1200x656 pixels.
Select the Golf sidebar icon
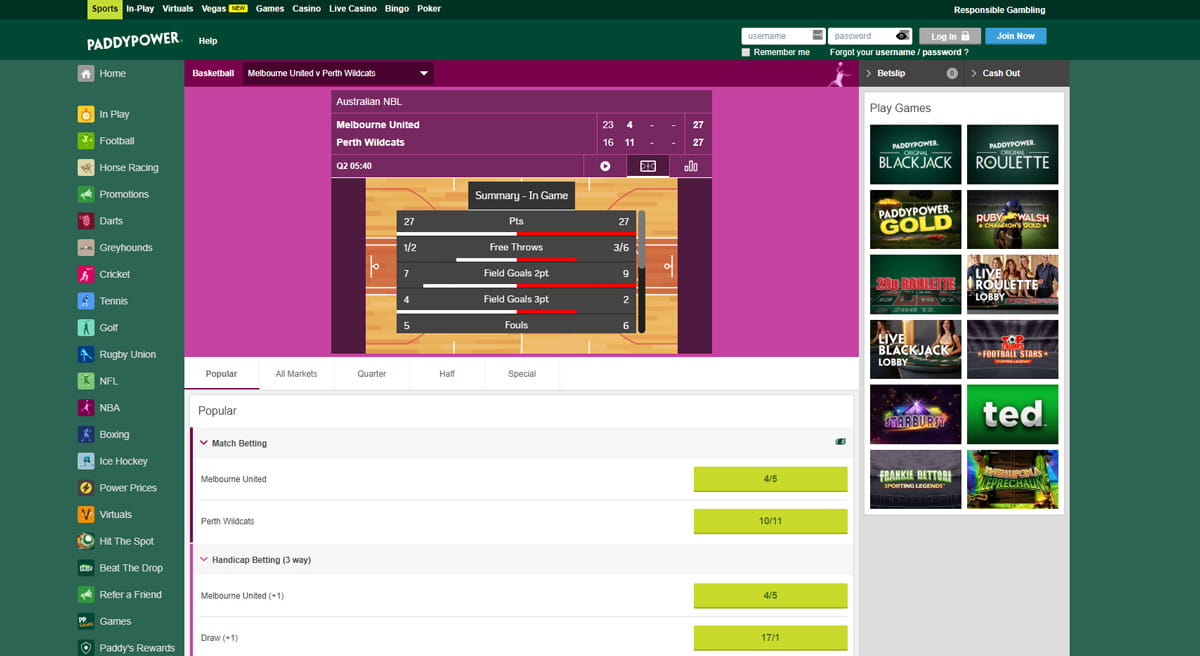point(86,328)
